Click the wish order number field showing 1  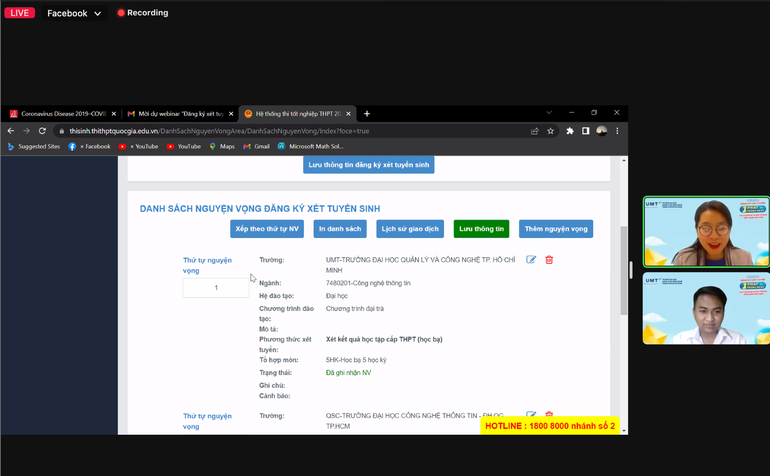216,288
